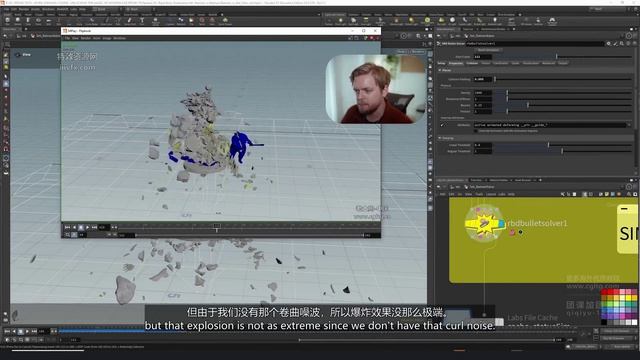640x360 pixels.
Task: Click the Attributes text field
Action: [x=550, y=125]
